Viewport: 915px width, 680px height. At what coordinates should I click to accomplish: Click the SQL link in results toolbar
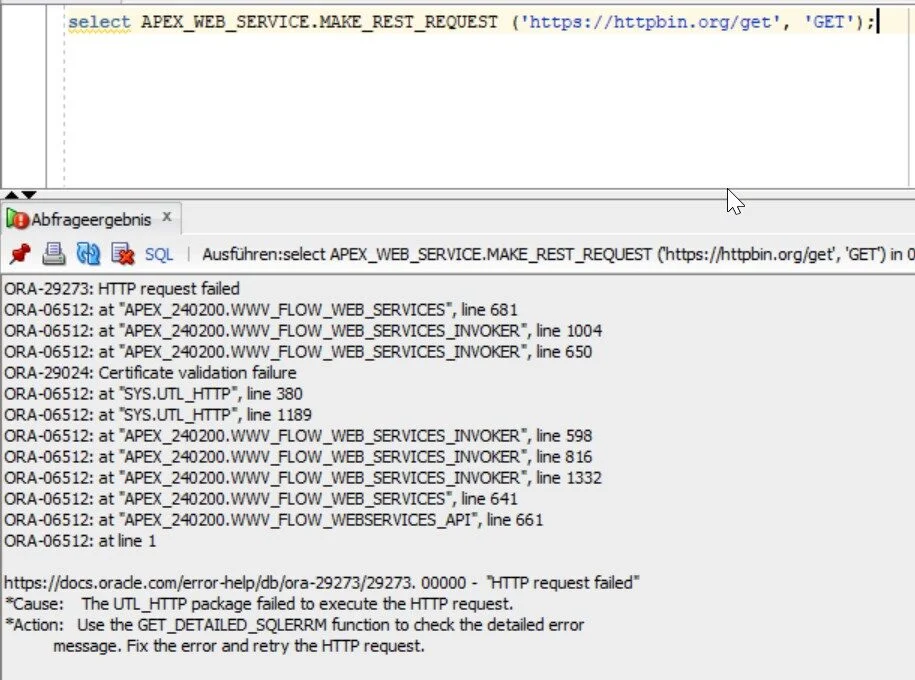pyautogui.click(x=159, y=254)
